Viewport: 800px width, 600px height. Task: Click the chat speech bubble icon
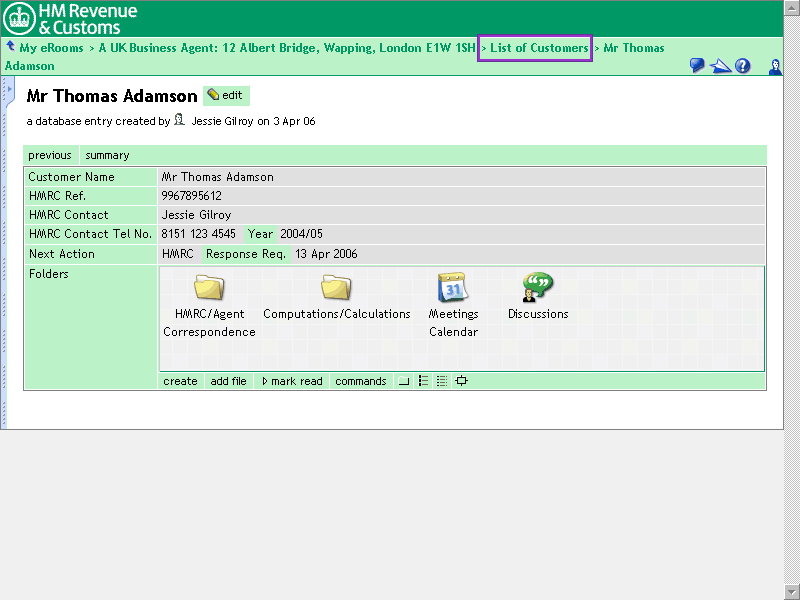click(697, 66)
